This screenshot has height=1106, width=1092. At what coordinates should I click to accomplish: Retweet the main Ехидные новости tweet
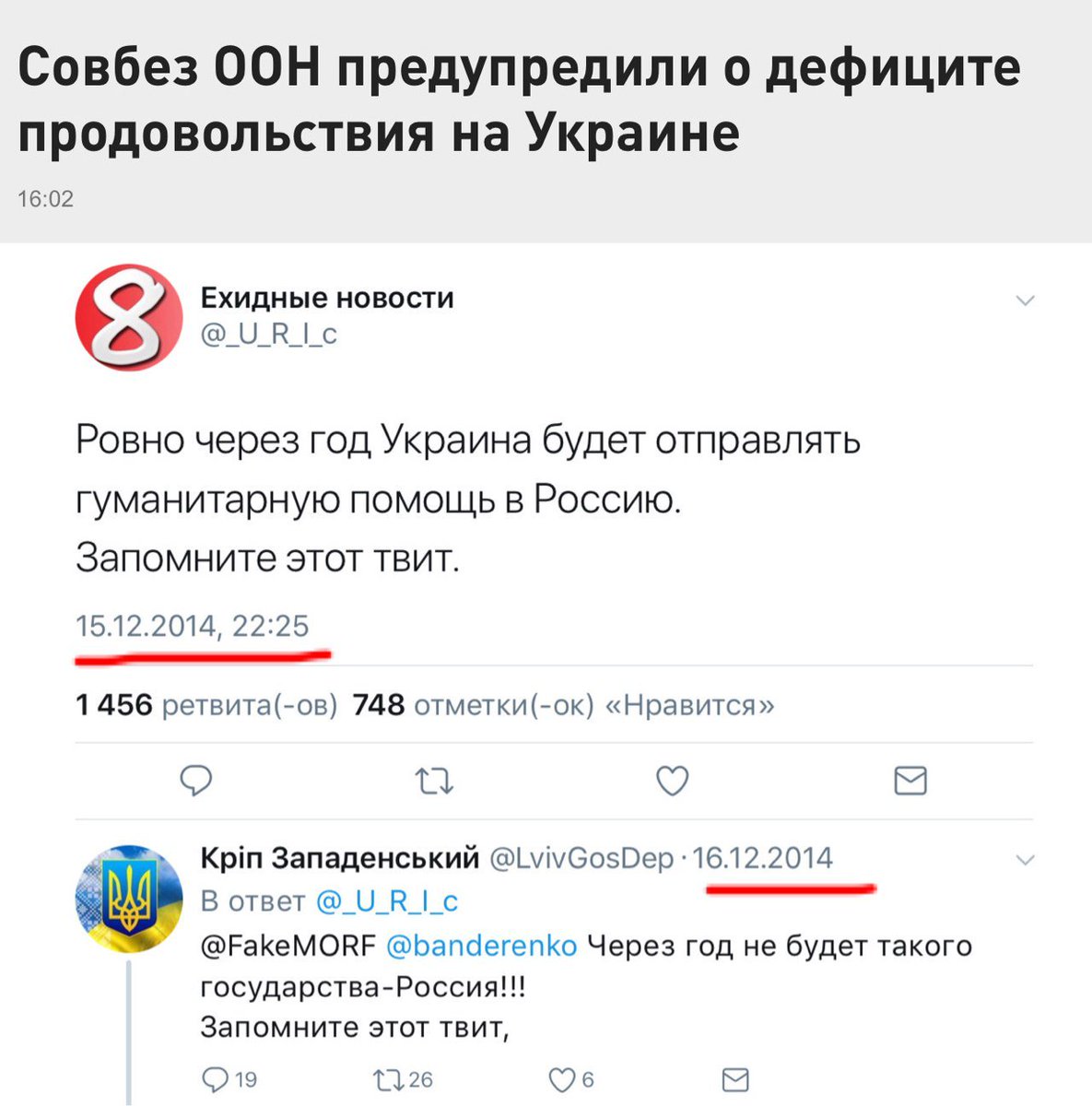coord(434,782)
